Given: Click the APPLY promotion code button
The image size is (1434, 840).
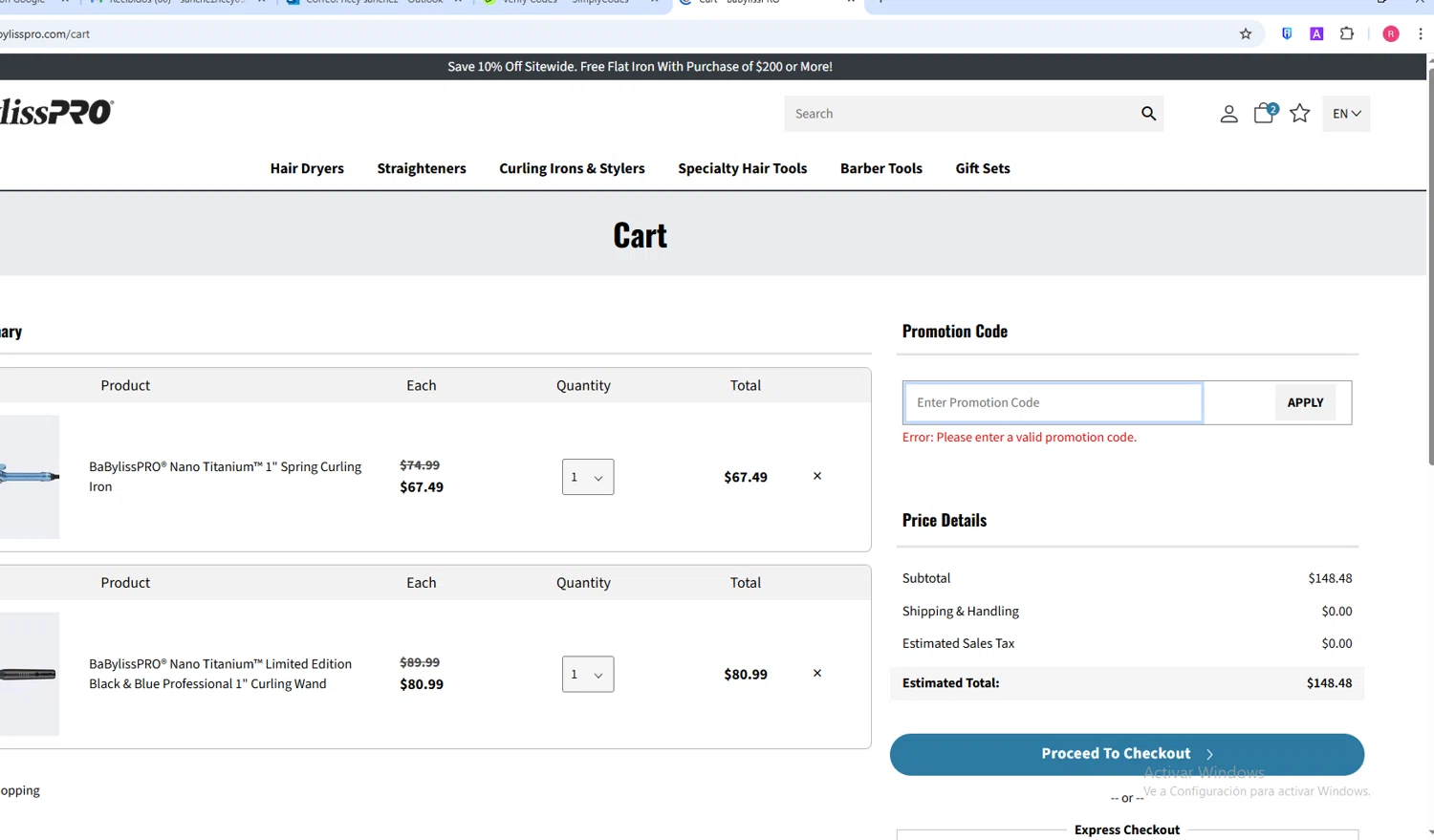Looking at the screenshot, I should point(1305,402).
